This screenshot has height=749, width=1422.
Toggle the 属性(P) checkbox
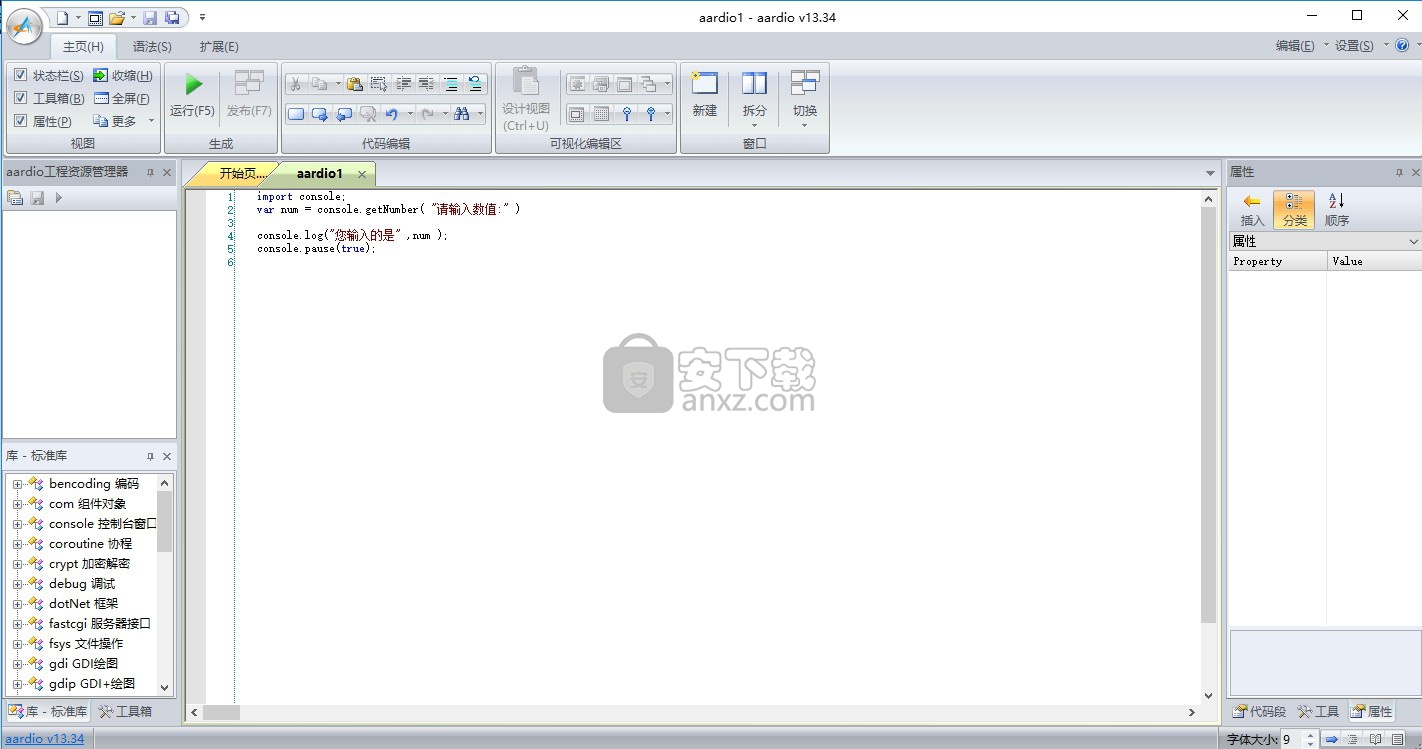20,121
